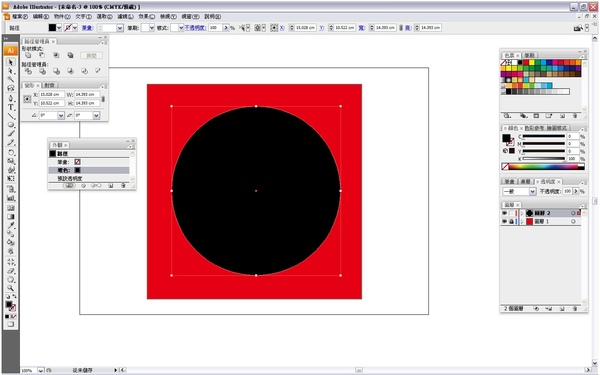Click Expand button in Pathfinder panel

click(x=91, y=55)
